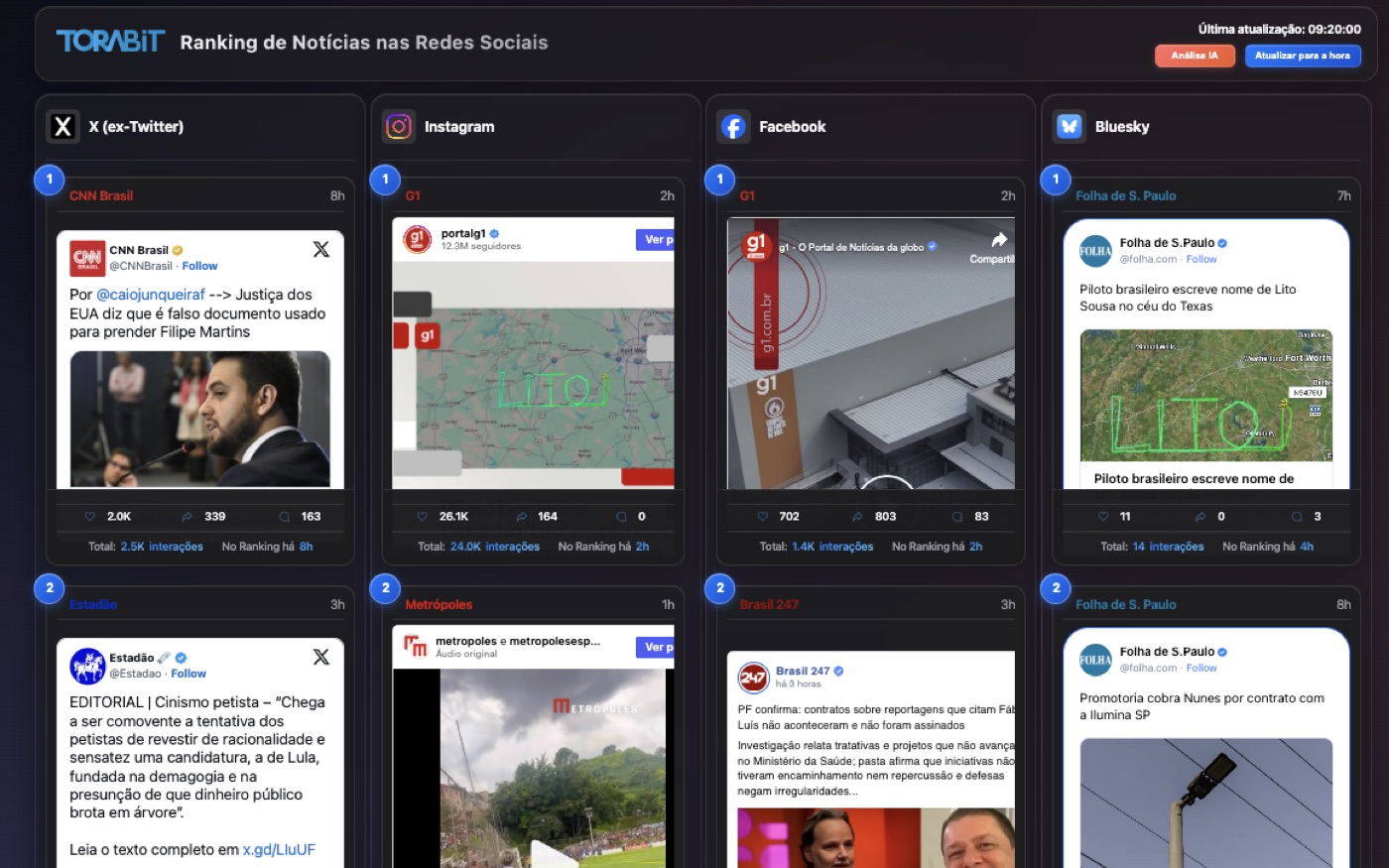Click the heart icon next to 11
The image size is (1389, 868).
pyautogui.click(x=1103, y=517)
